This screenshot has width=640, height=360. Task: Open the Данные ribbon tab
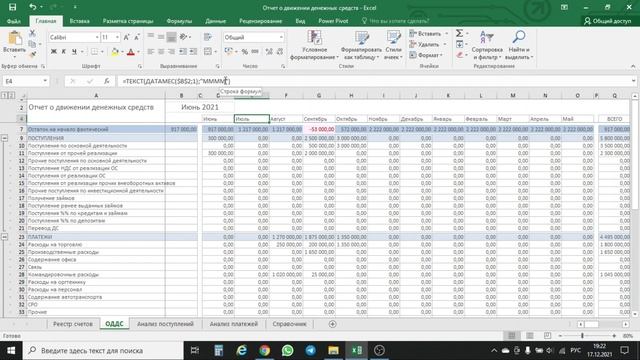[216, 21]
